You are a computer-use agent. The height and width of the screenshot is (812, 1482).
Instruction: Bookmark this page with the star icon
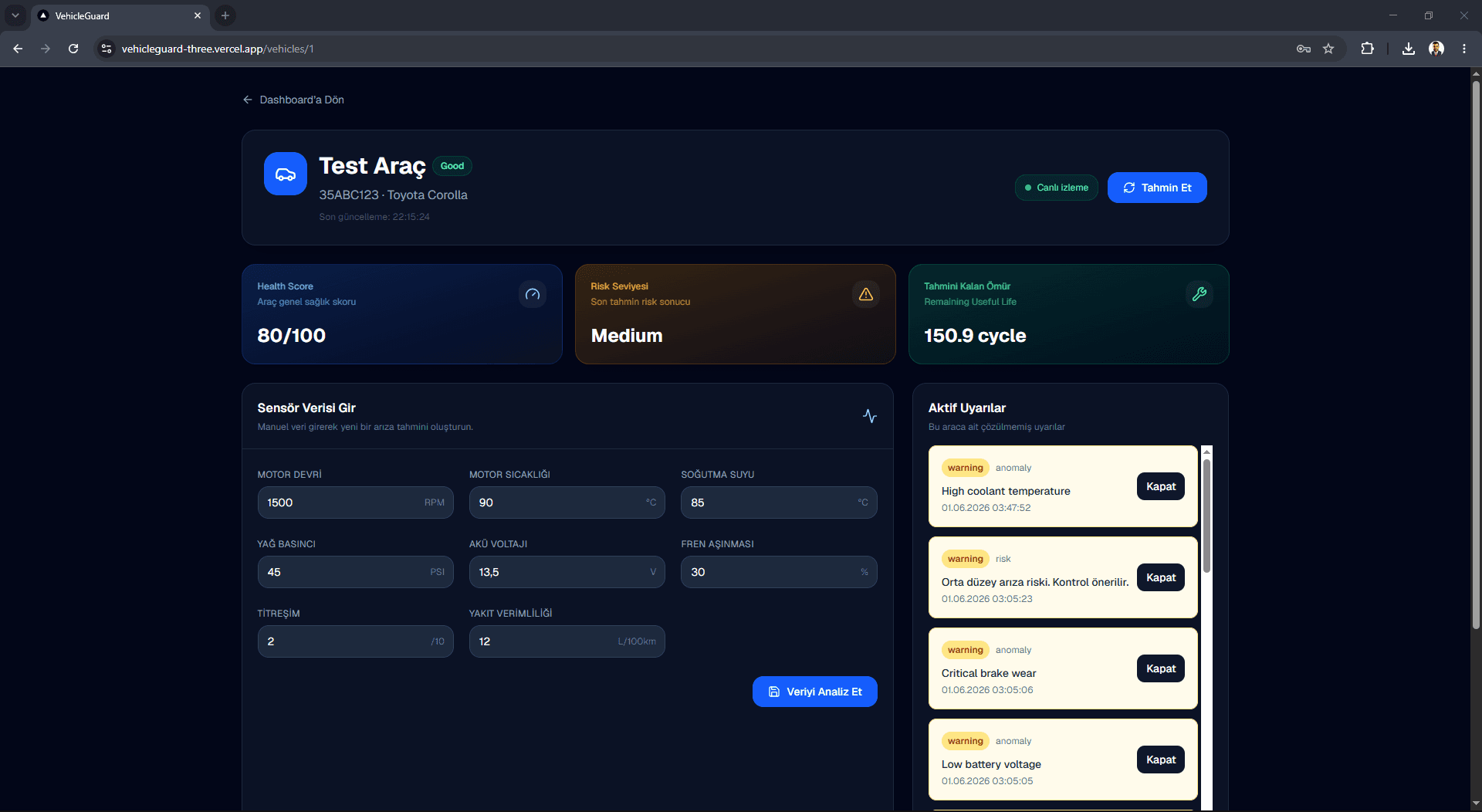tap(1328, 49)
